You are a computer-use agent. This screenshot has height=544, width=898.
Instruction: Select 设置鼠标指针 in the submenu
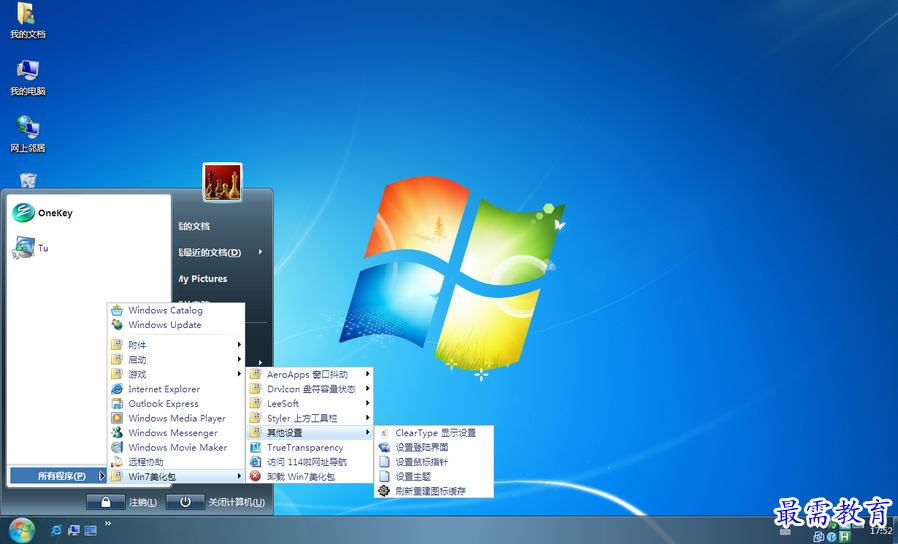(x=434, y=462)
